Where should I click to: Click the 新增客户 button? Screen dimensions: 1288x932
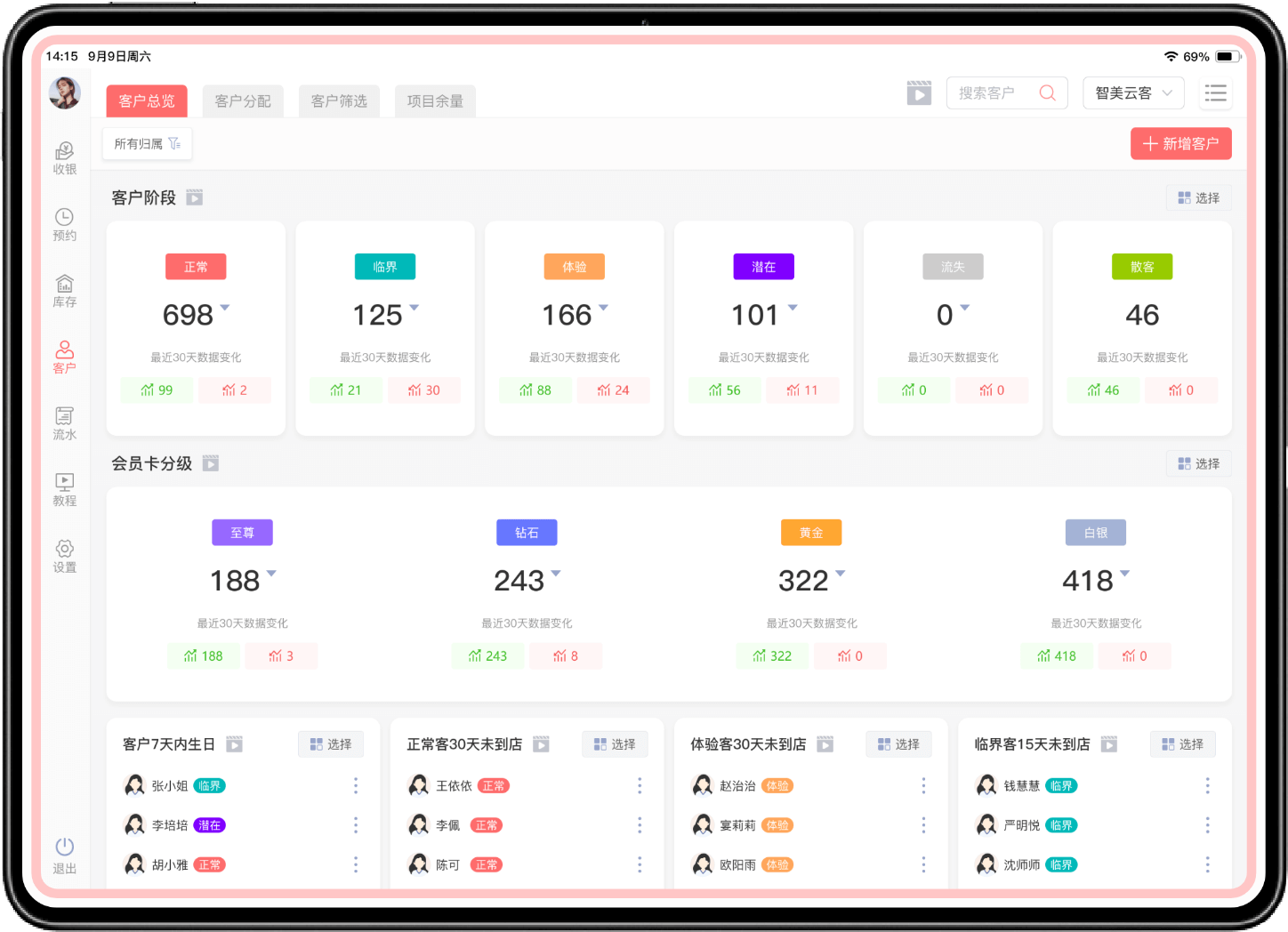(1180, 144)
